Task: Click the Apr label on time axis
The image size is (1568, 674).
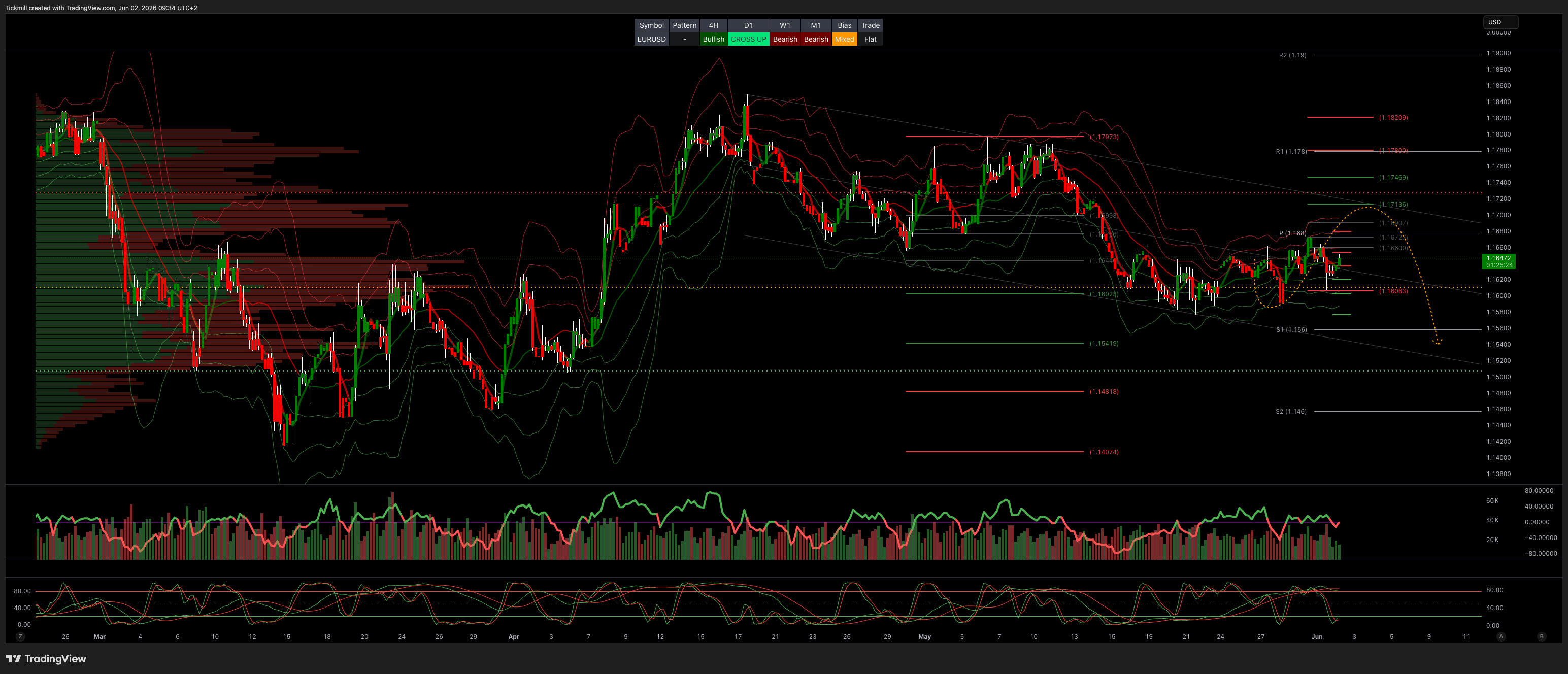Action: (x=514, y=637)
